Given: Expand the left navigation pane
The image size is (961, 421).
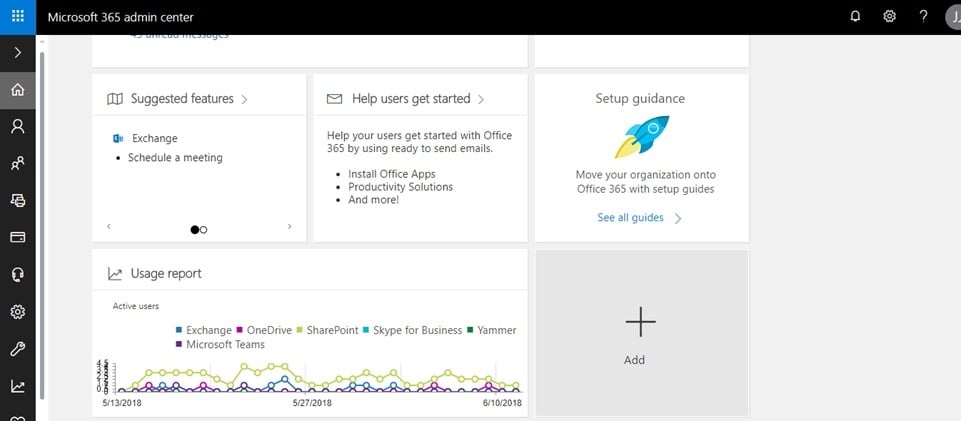Looking at the screenshot, I should point(18,53).
